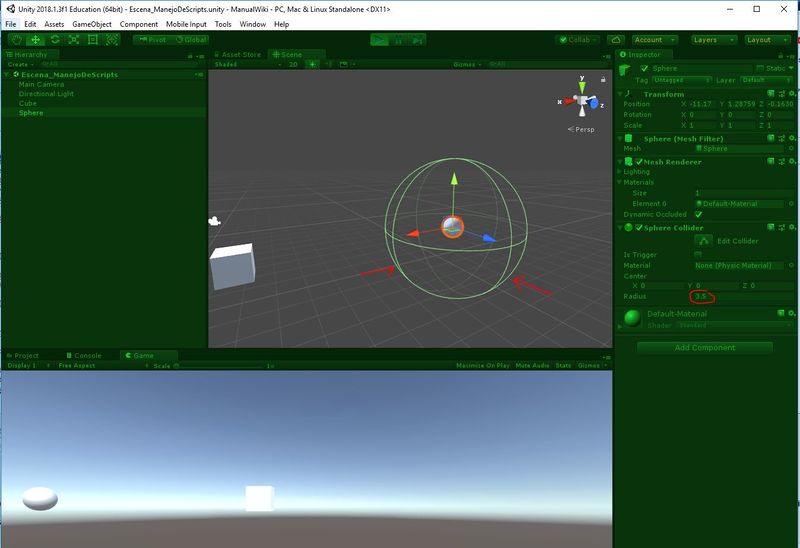Click the blue Z-axis move arrow

489,238
